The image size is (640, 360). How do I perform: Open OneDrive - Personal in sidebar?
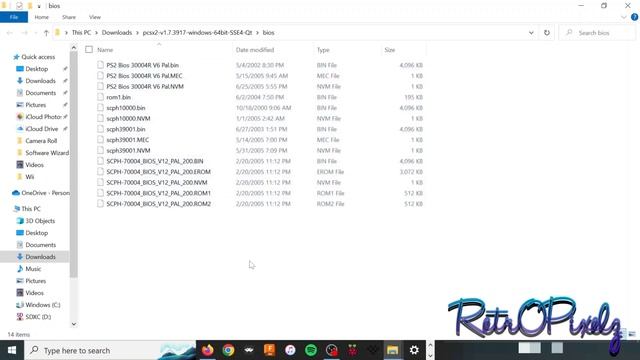(x=41, y=193)
